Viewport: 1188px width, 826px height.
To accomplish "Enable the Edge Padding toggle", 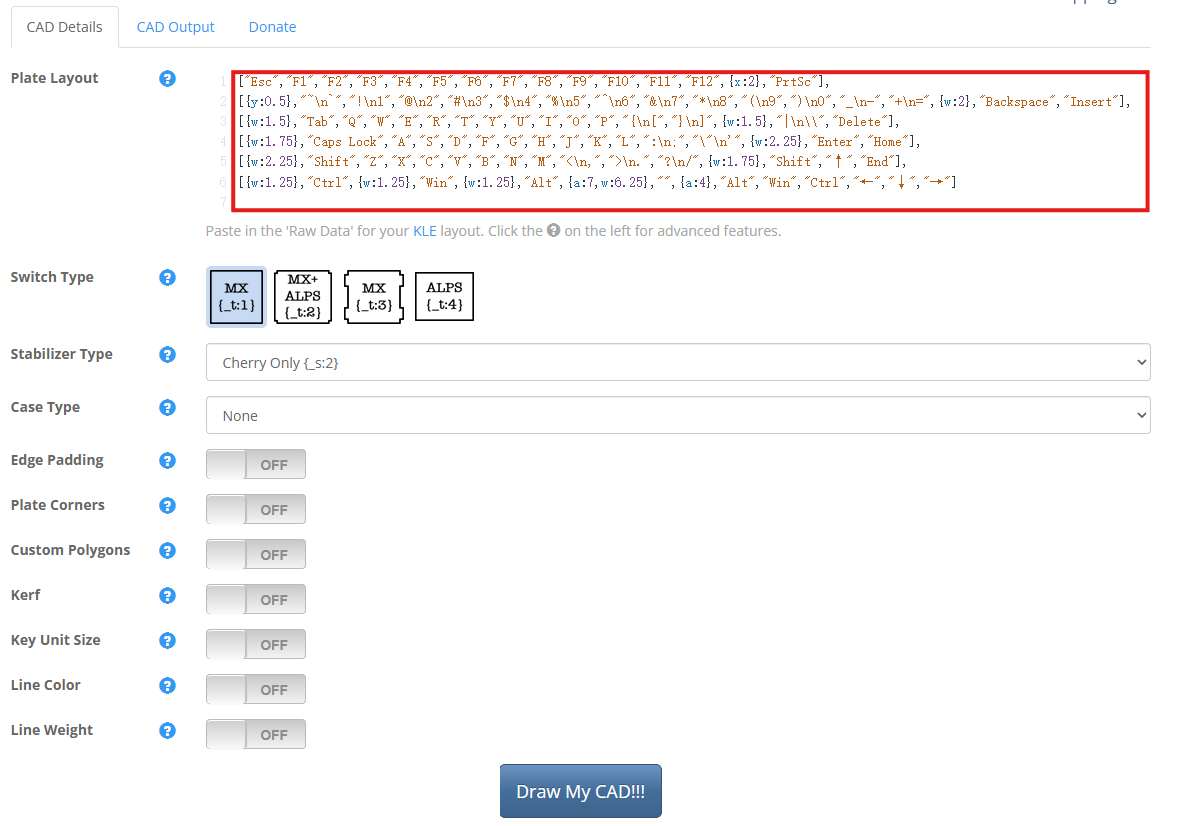I will tap(255, 464).
